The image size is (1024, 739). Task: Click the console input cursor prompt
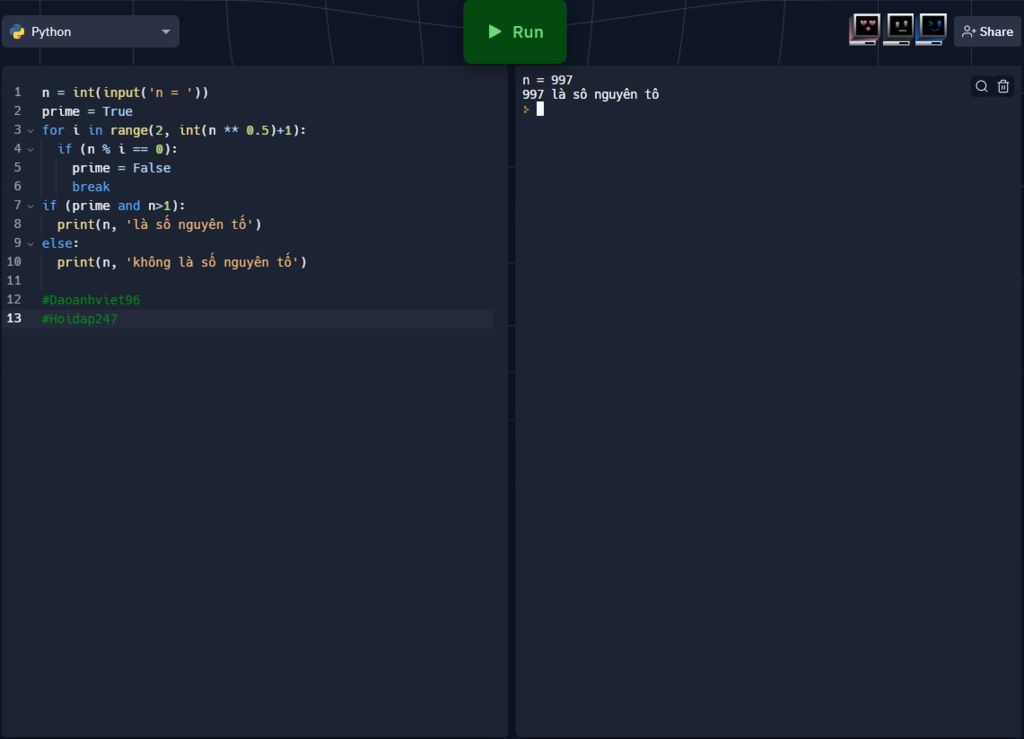point(539,109)
